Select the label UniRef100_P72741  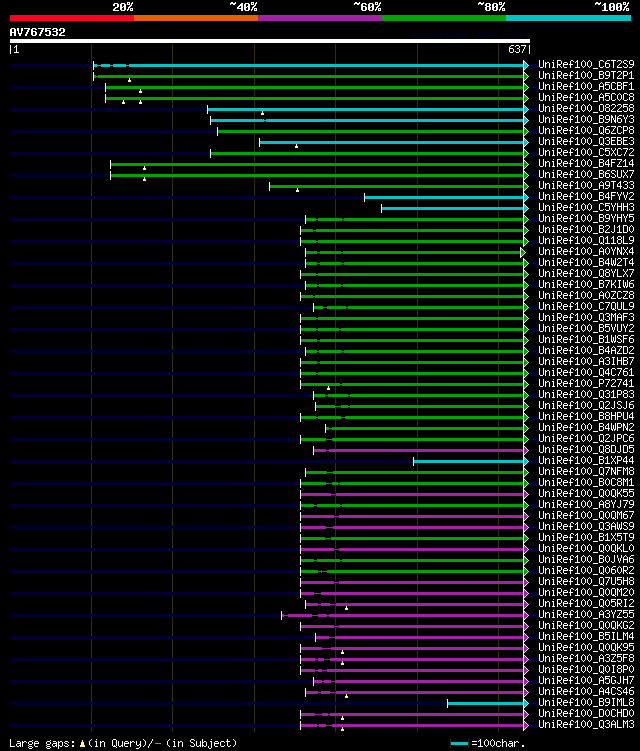tap(586, 384)
